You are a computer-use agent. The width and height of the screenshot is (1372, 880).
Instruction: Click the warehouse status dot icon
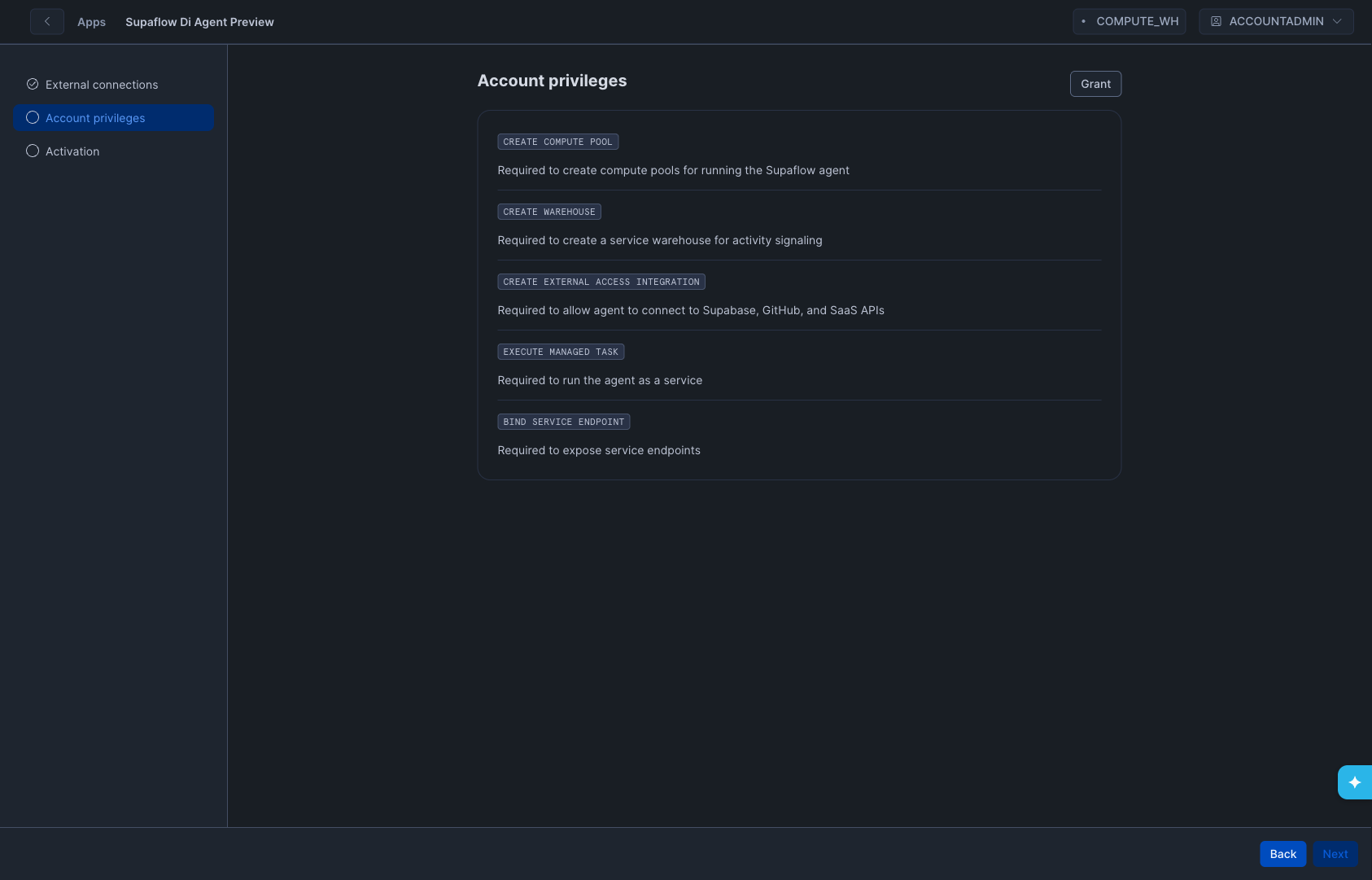[1083, 22]
